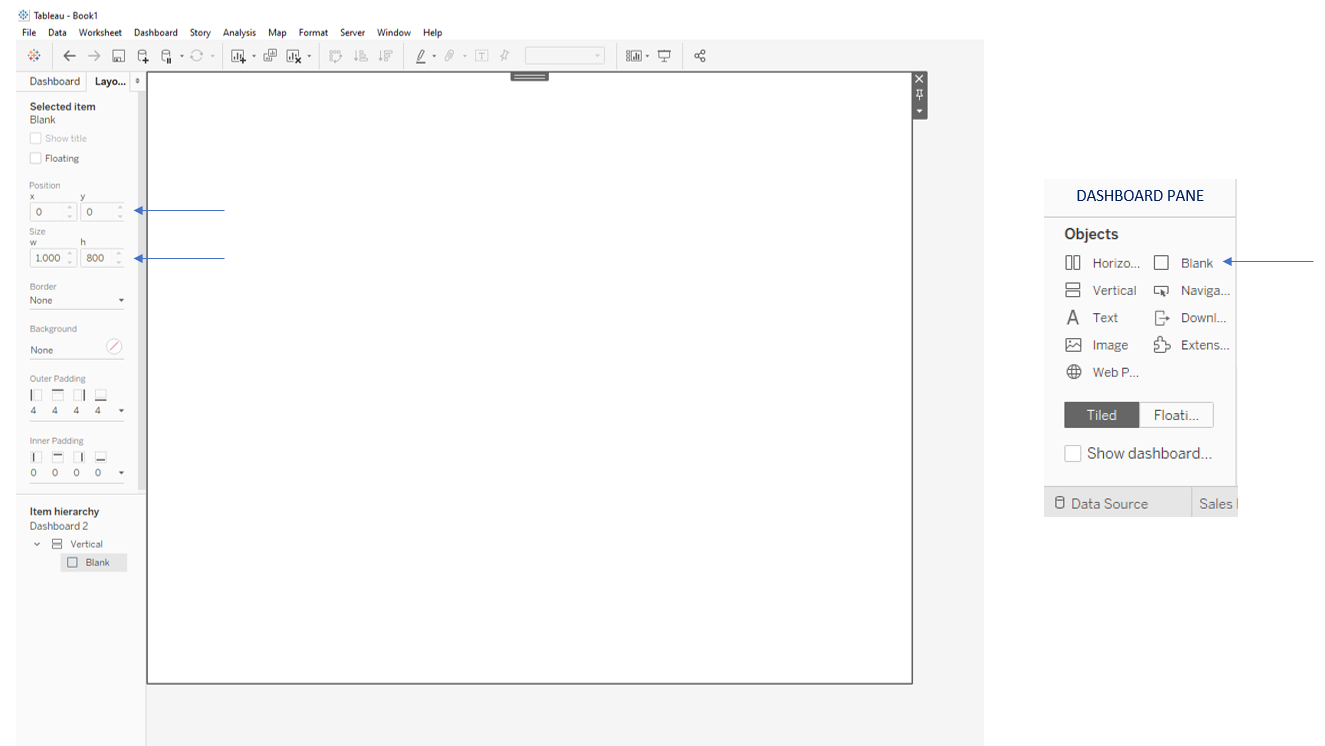Viewport: 1325px width, 746px height.
Task: Click the Size width field showing 1,000
Action: 53,258
